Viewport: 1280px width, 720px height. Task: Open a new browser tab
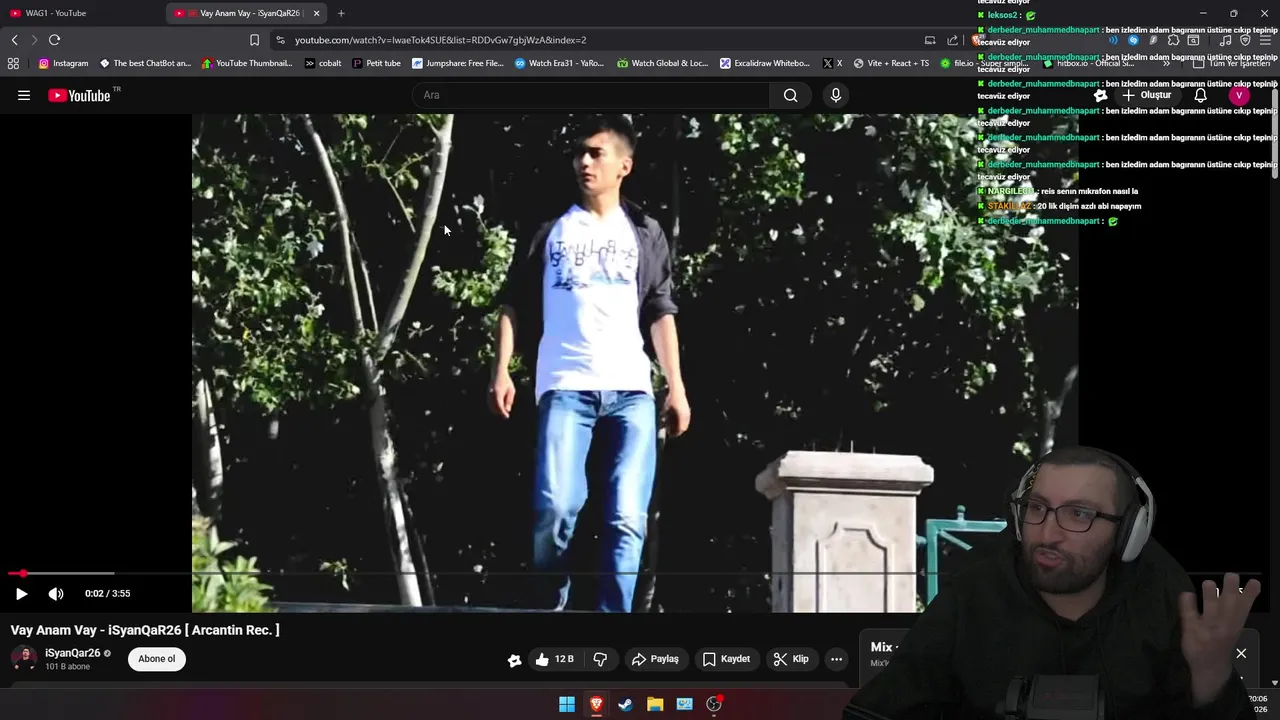[341, 13]
